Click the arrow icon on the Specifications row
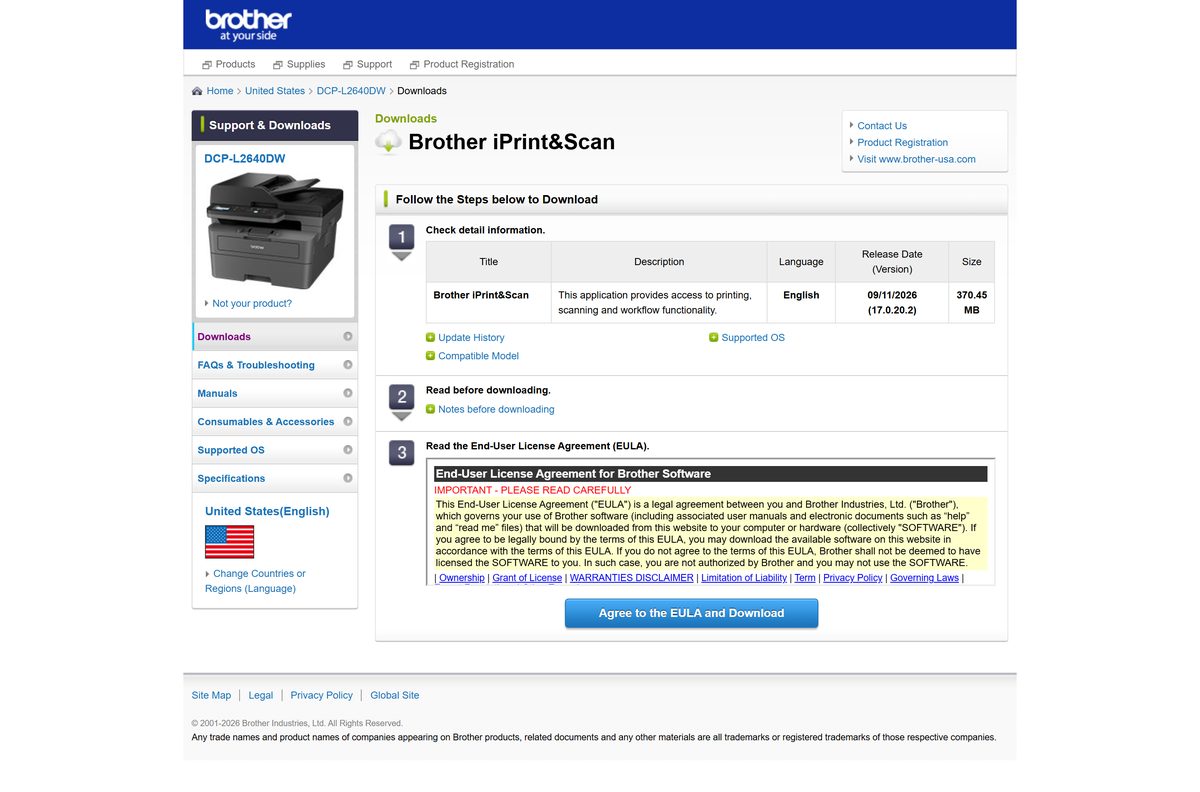The width and height of the screenshot is (1200, 792). tap(348, 478)
